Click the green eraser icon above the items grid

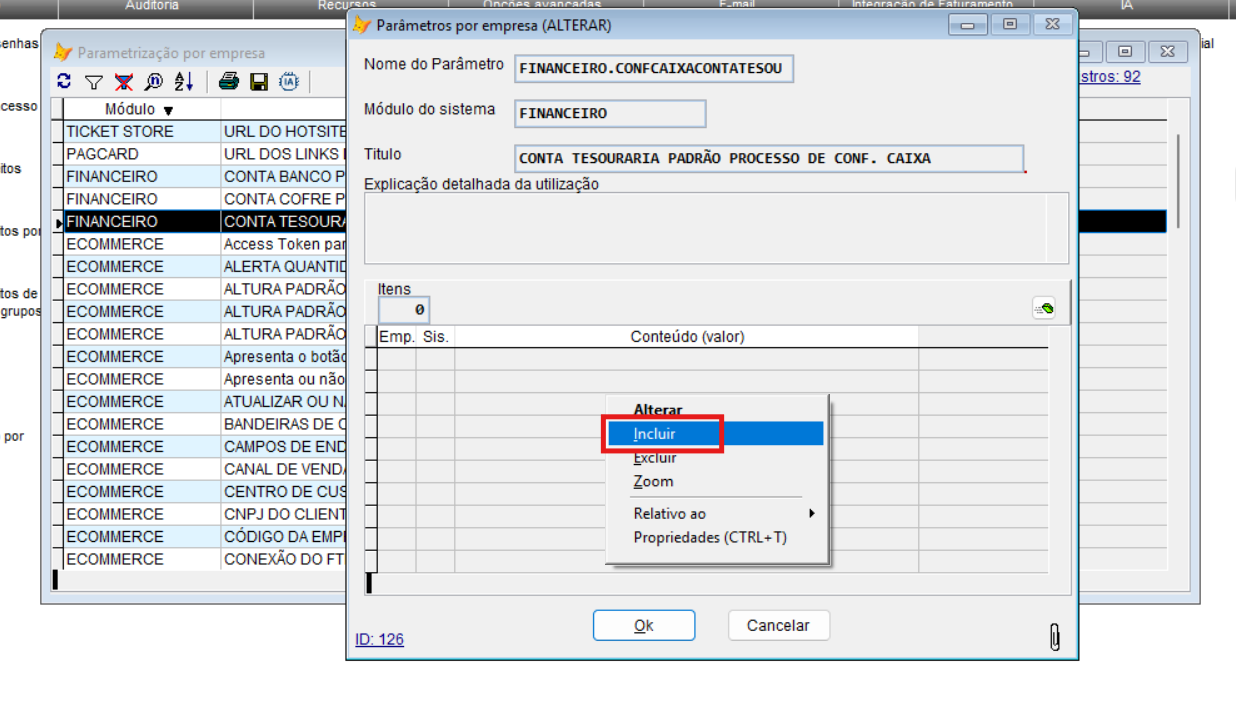1044,309
